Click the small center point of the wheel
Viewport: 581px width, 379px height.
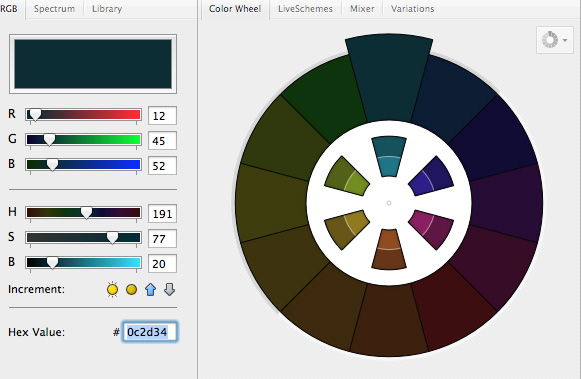pos(389,203)
